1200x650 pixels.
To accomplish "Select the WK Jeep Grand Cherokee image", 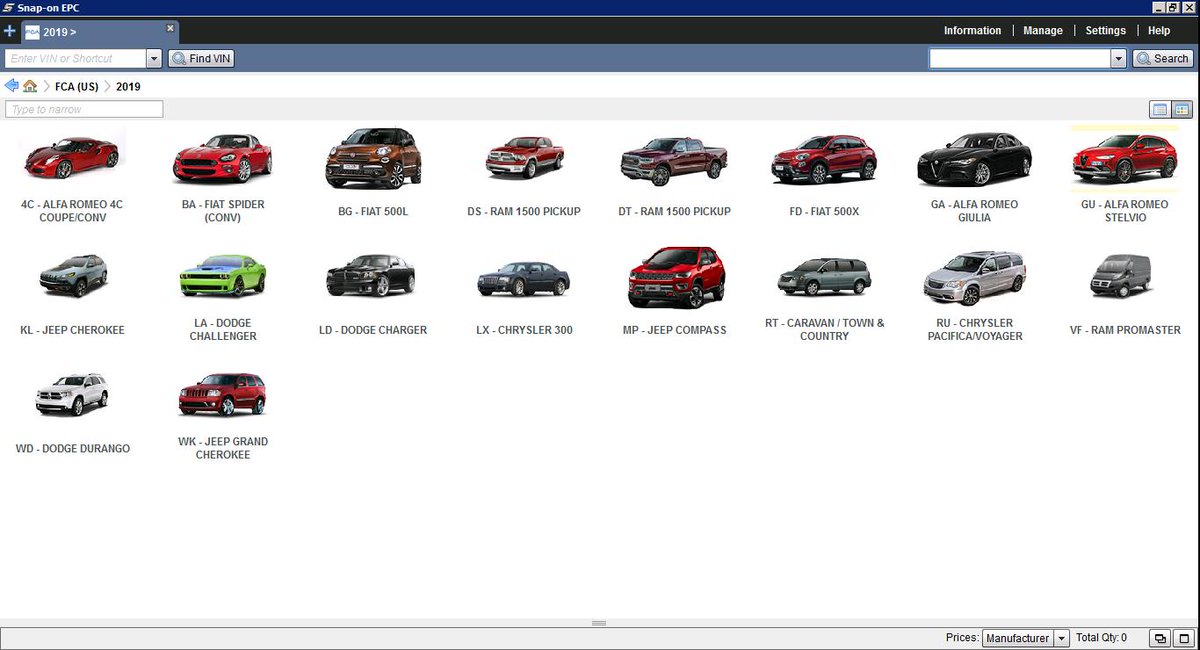I will coord(223,395).
